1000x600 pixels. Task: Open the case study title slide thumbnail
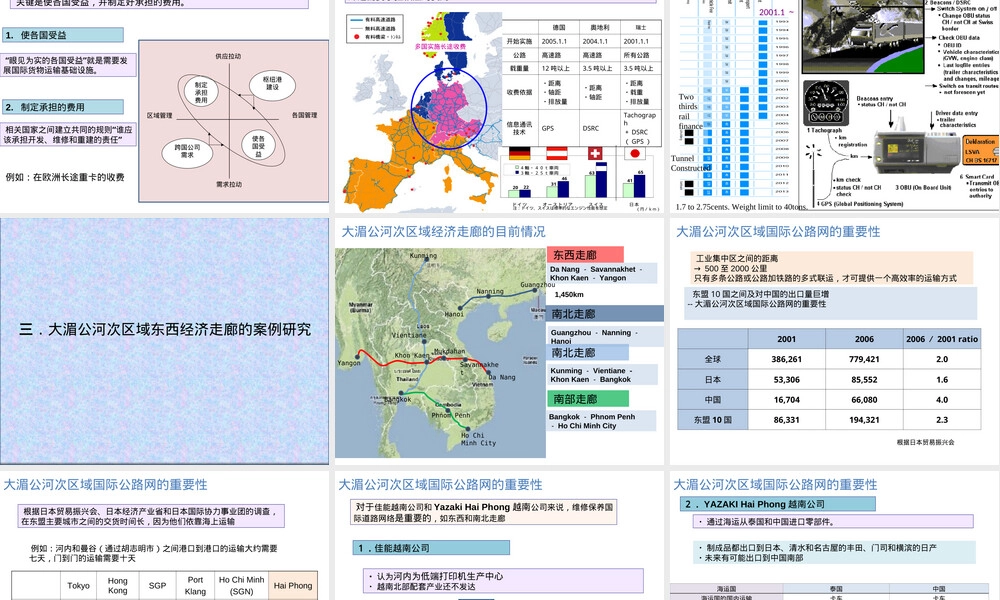point(165,341)
